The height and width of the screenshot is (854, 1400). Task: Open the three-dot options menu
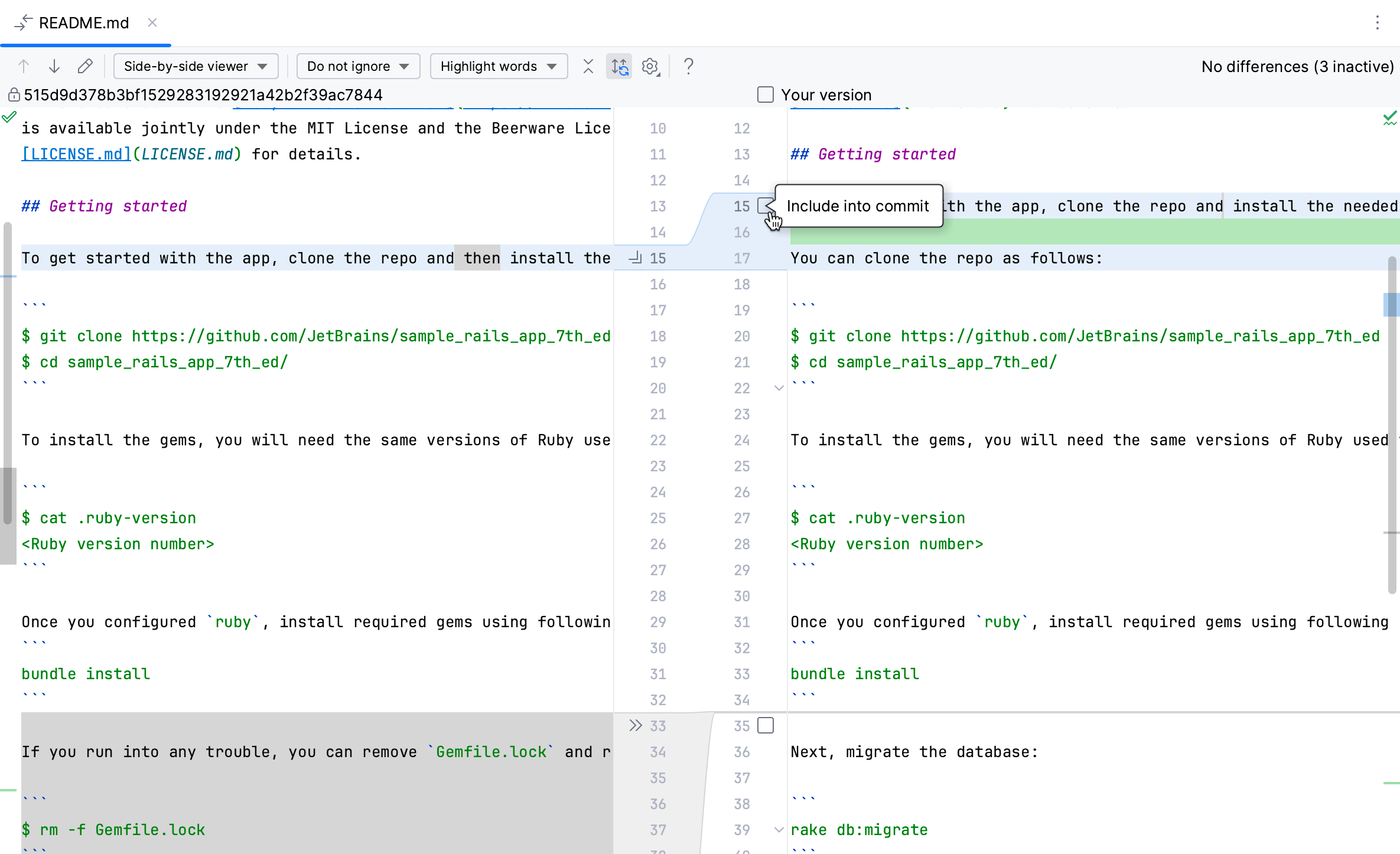pyautogui.click(x=1378, y=22)
